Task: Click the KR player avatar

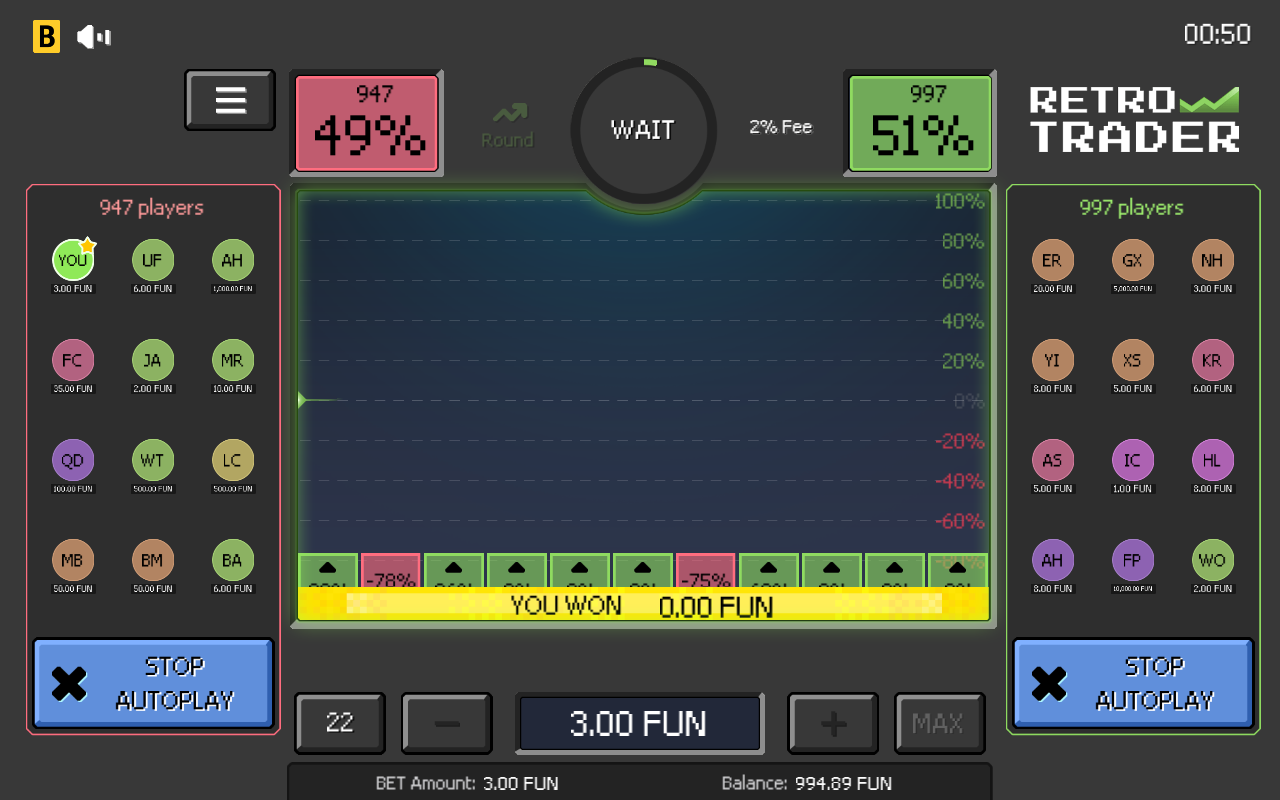Action: click(x=1212, y=360)
